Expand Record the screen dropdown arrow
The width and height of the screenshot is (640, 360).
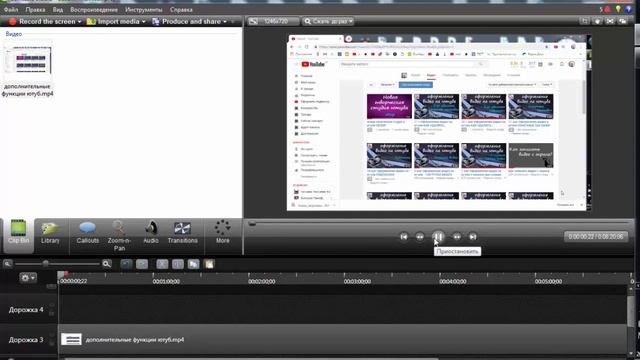pos(79,22)
